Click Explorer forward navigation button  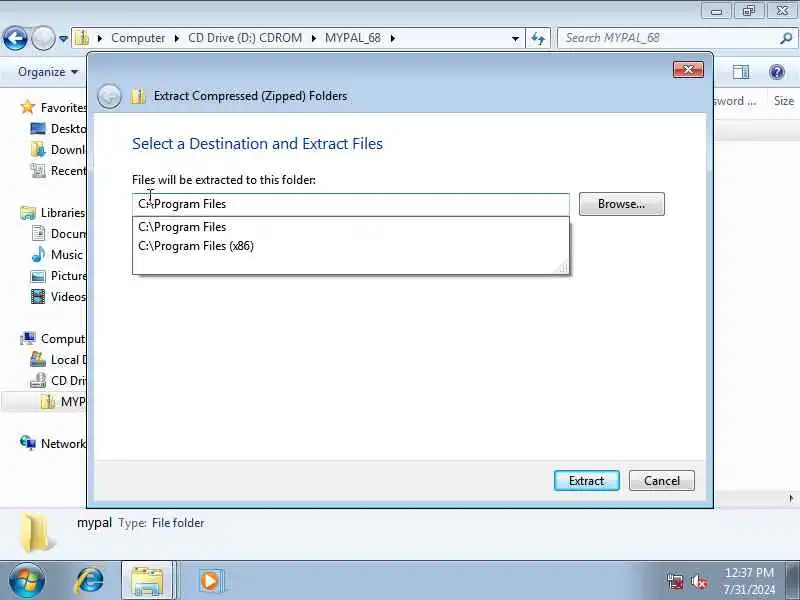[x=43, y=38]
